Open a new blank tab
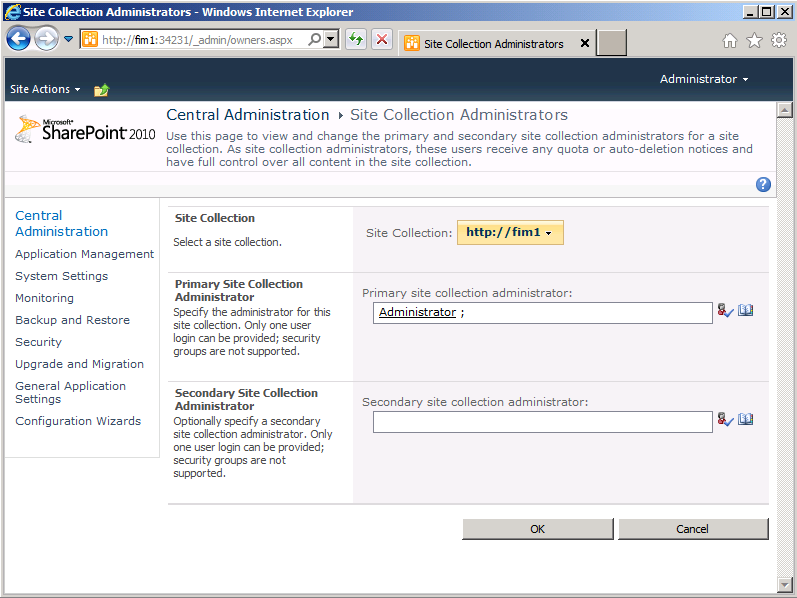This screenshot has width=797, height=598. (x=611, y=43)
